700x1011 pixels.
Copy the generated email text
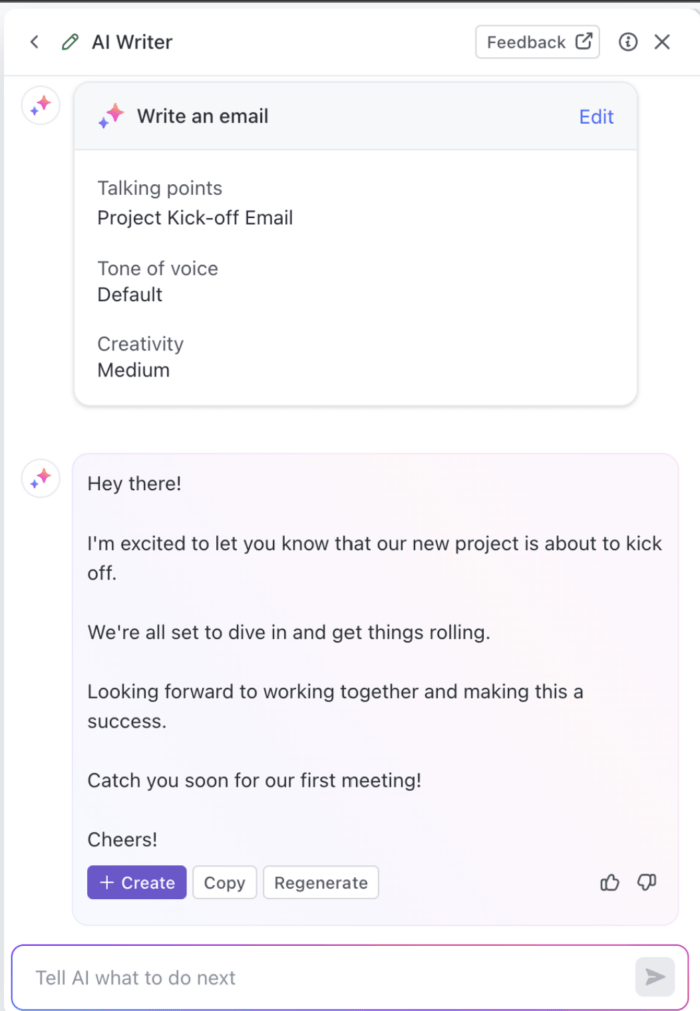[x=224, y=882]
